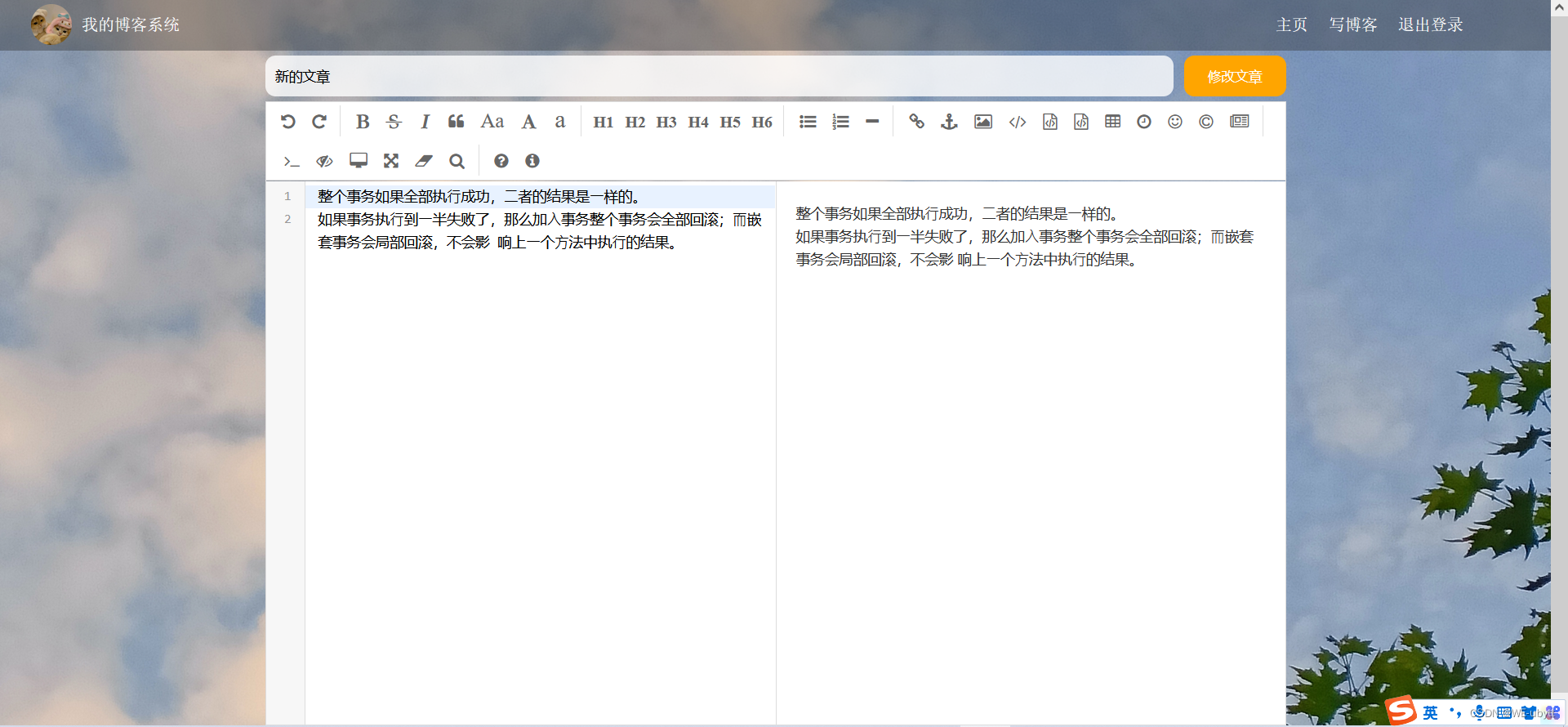1568x727 pixels.
Task: Insert an ordered numbered list
Action: tap(840, 122)
